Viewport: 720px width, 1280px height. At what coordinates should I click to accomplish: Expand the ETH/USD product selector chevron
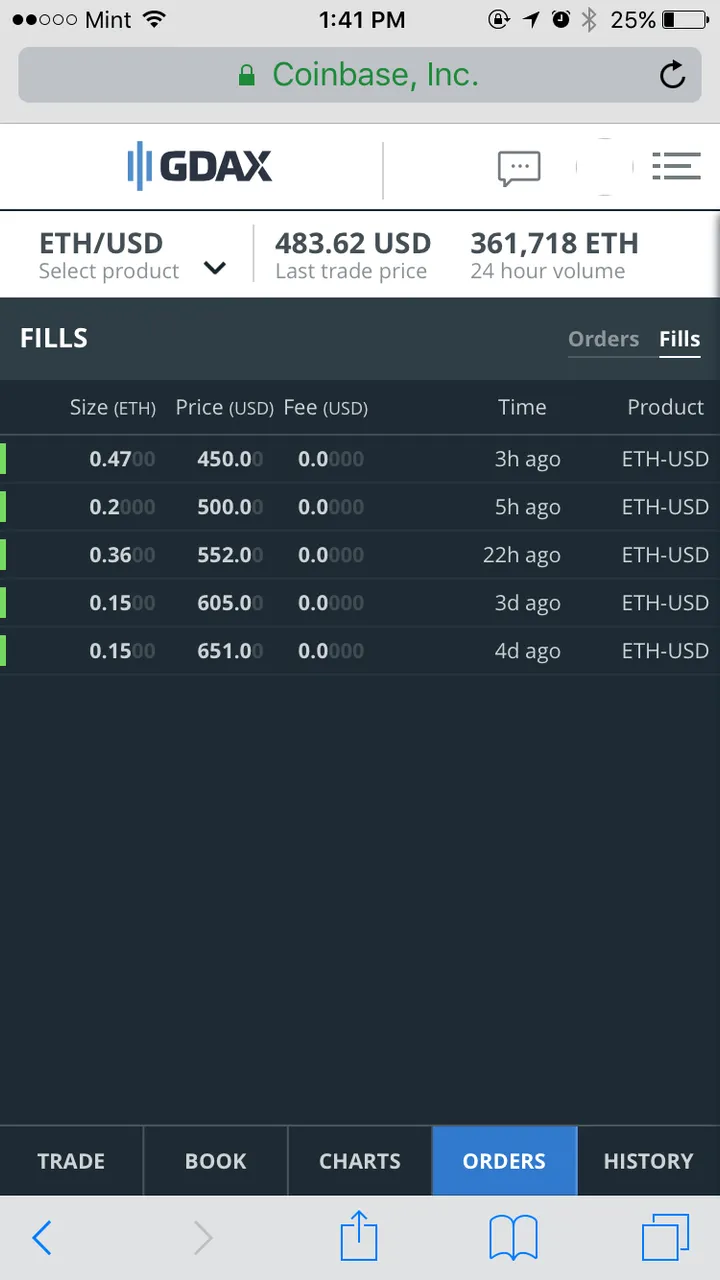pyautogui.click(x=215, y=268)
